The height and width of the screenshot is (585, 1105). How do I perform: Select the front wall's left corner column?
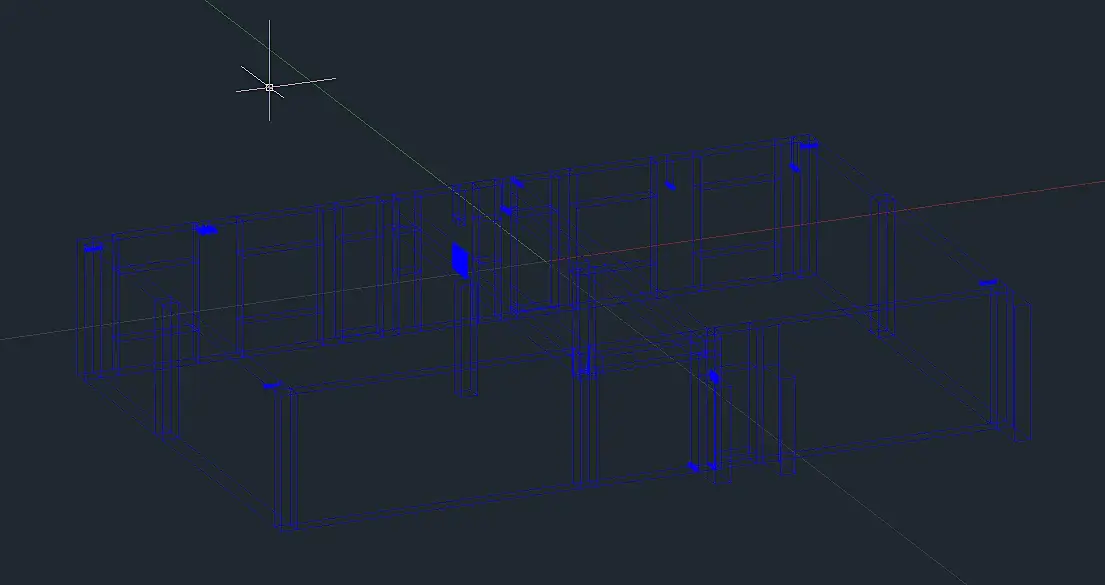pyautogui.click(x=286, y=458)
